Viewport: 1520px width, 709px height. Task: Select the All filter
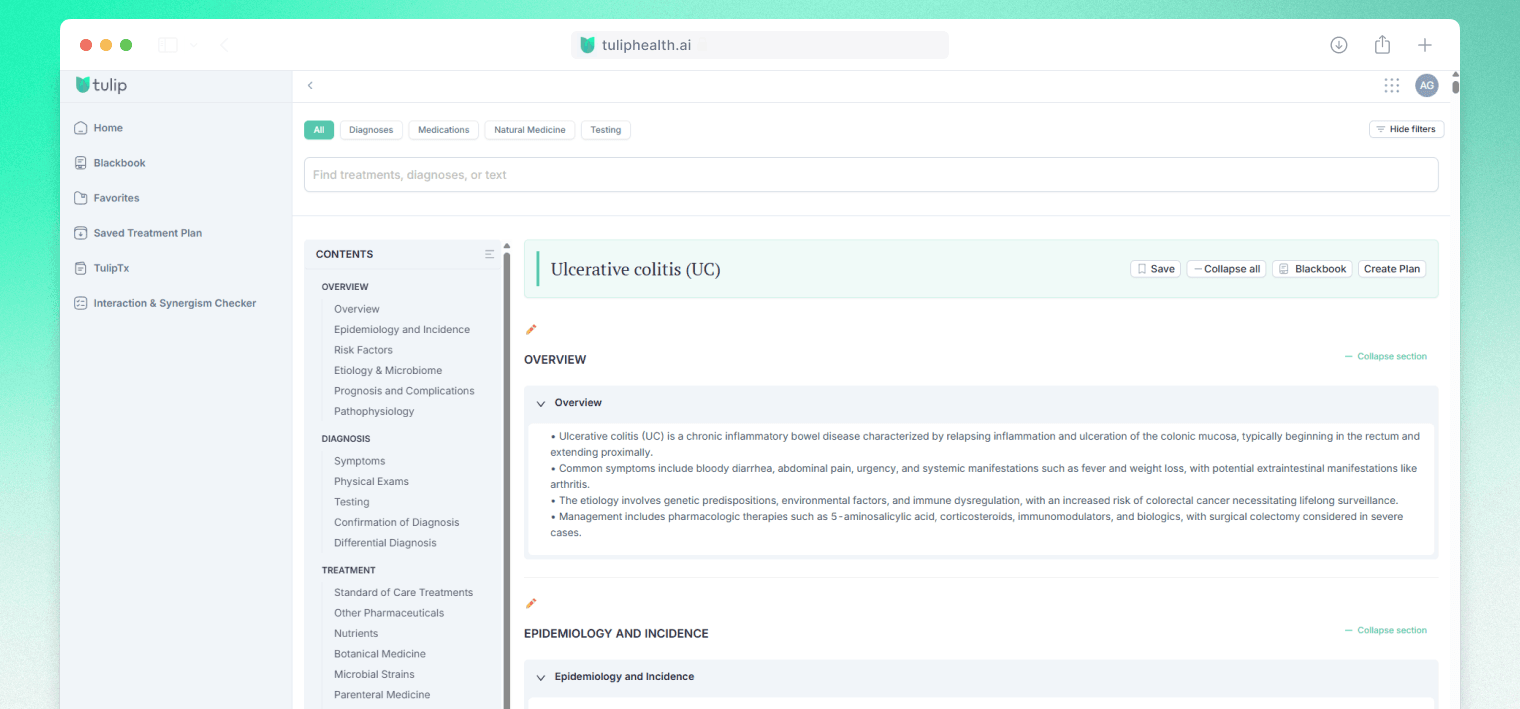pyautogui.click(x=319, y=130)
